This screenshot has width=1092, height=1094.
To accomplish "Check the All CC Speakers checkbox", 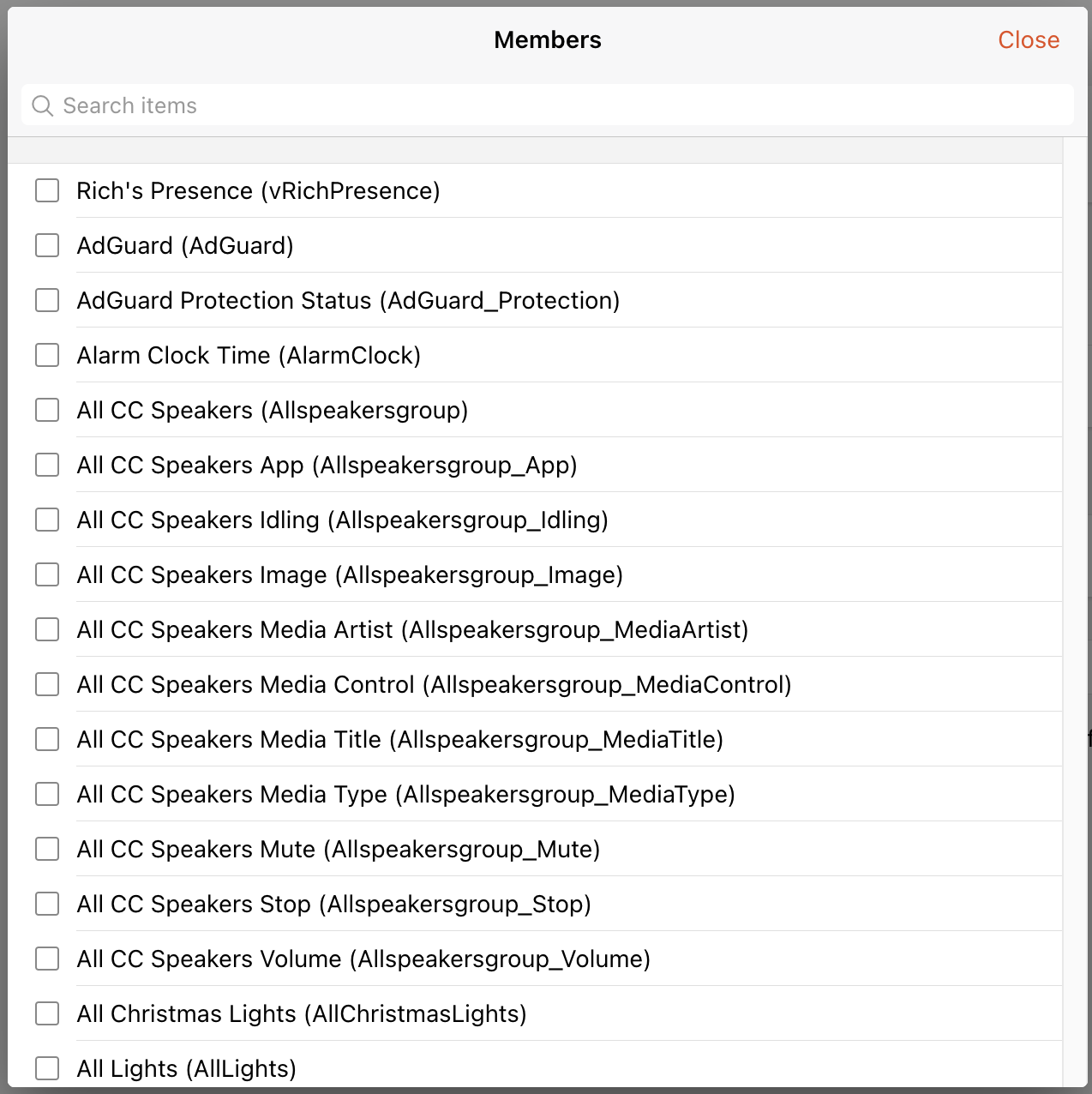I will click(46, 410).
